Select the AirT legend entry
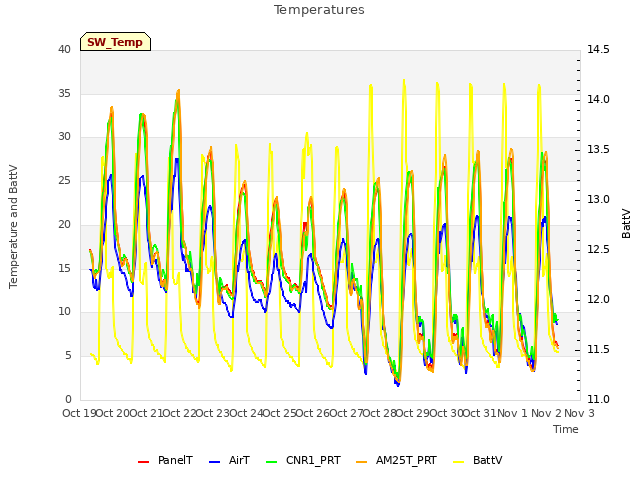 pos(229,461)
